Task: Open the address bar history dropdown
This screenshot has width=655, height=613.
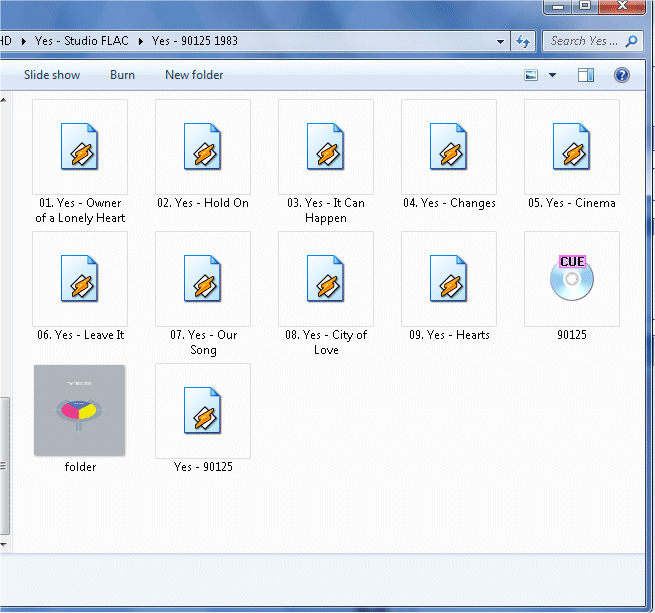Action: 500,41
